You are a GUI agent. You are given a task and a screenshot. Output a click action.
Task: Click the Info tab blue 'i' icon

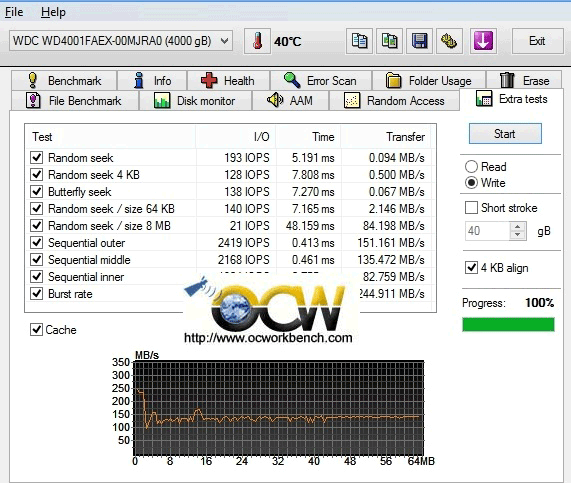pos(138,80)
